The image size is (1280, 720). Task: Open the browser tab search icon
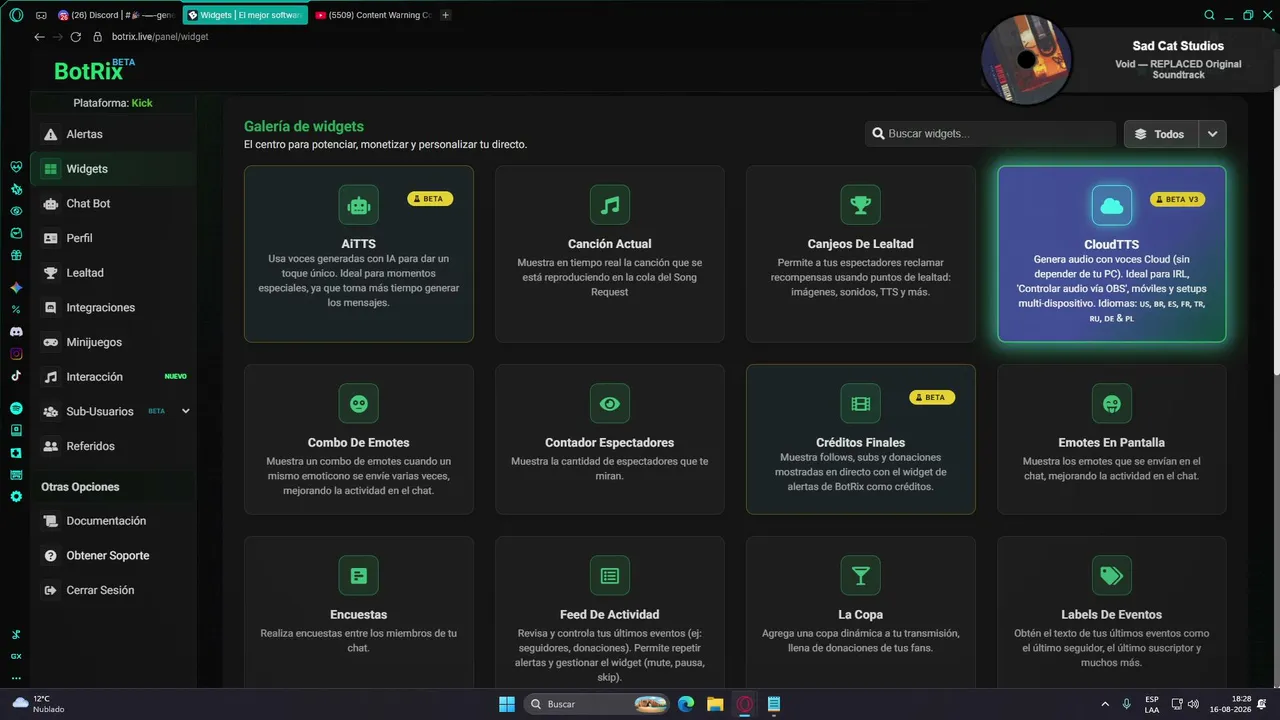click(1209, 15)
